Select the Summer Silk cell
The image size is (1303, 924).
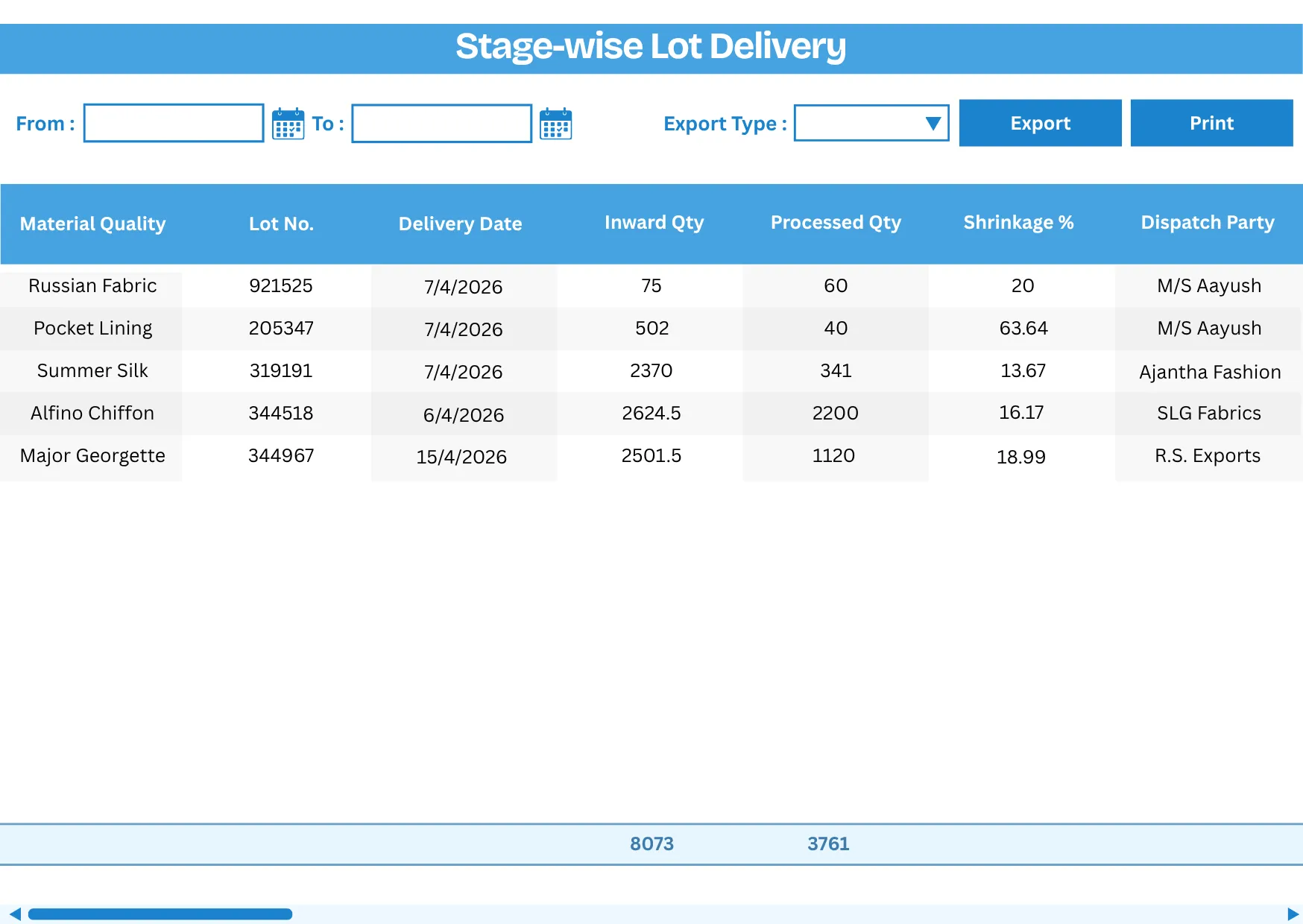coord(92,370)
